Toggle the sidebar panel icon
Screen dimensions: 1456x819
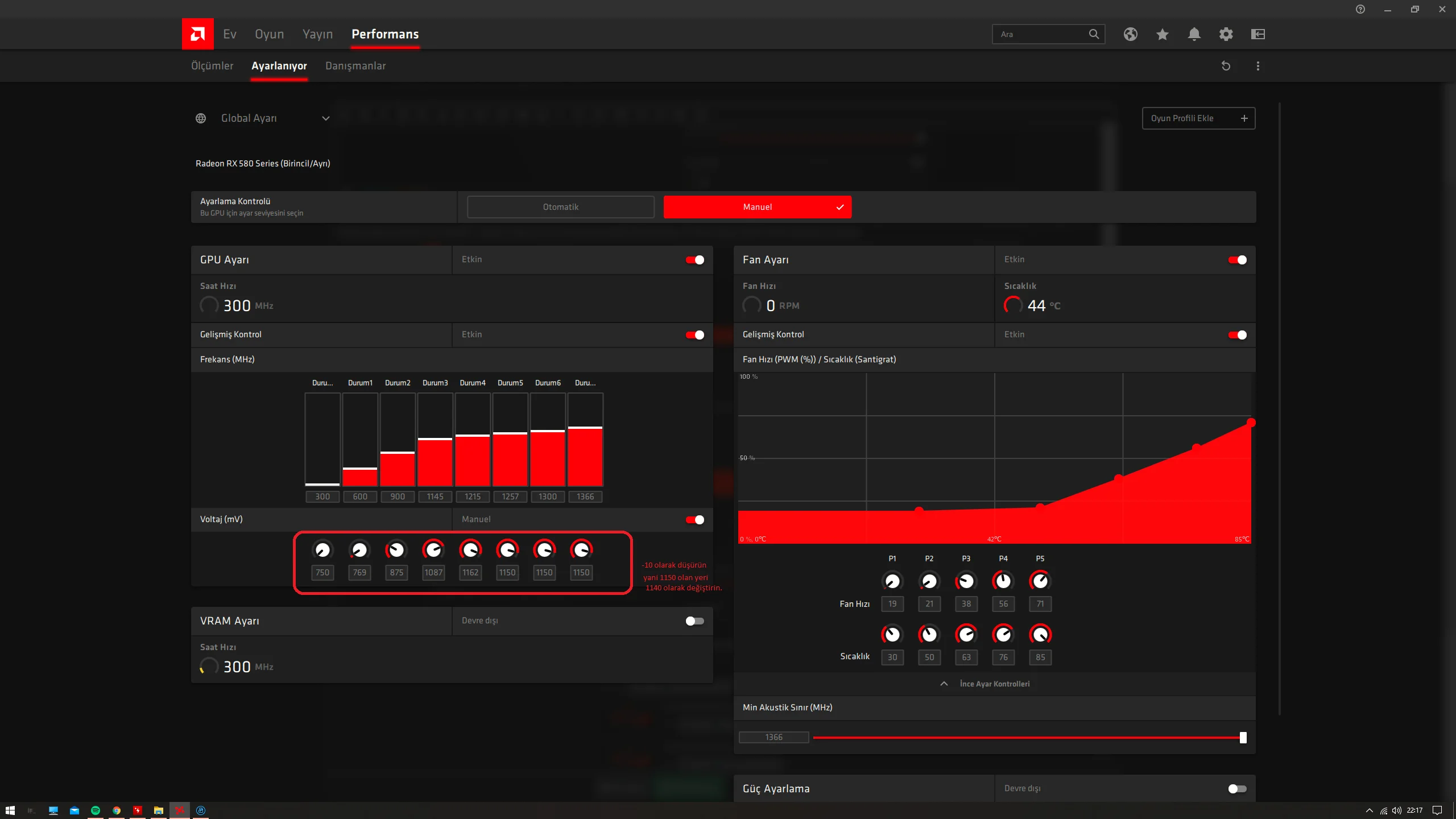[1258, 34]
